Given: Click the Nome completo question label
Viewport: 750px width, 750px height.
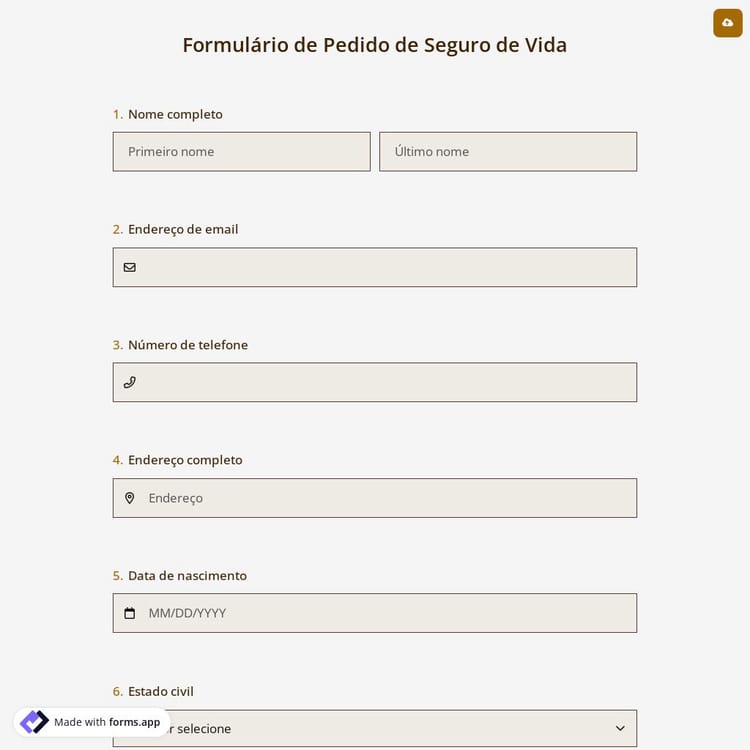Looking at the screenshot, I should pos(175,114).
